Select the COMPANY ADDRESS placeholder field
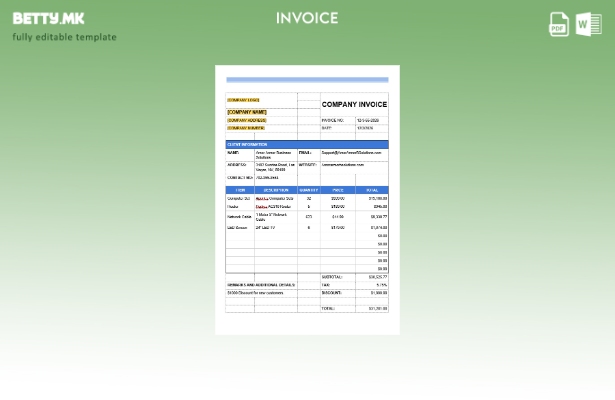 pyautogui.click(x=247, y=120)
